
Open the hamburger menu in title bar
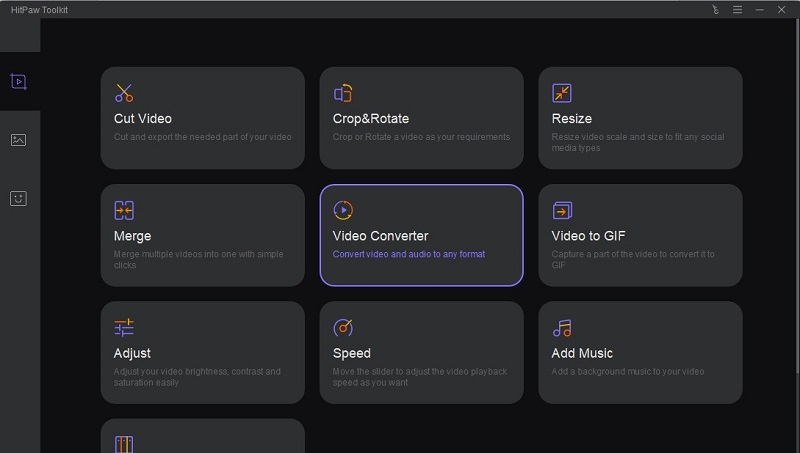click(737, 9)
